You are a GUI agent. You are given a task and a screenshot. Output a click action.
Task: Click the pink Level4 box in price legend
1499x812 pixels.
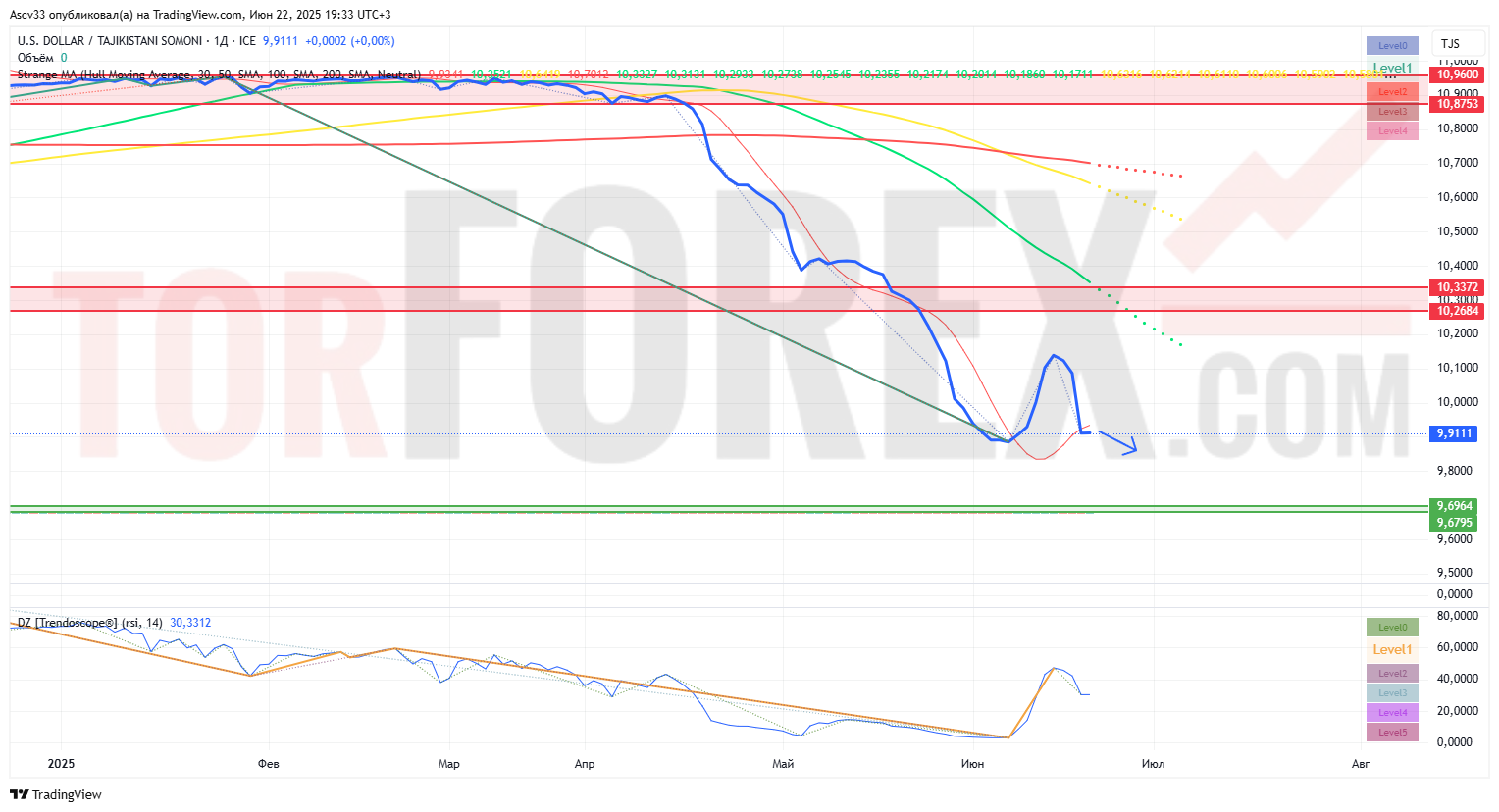tap(1392, 131)
